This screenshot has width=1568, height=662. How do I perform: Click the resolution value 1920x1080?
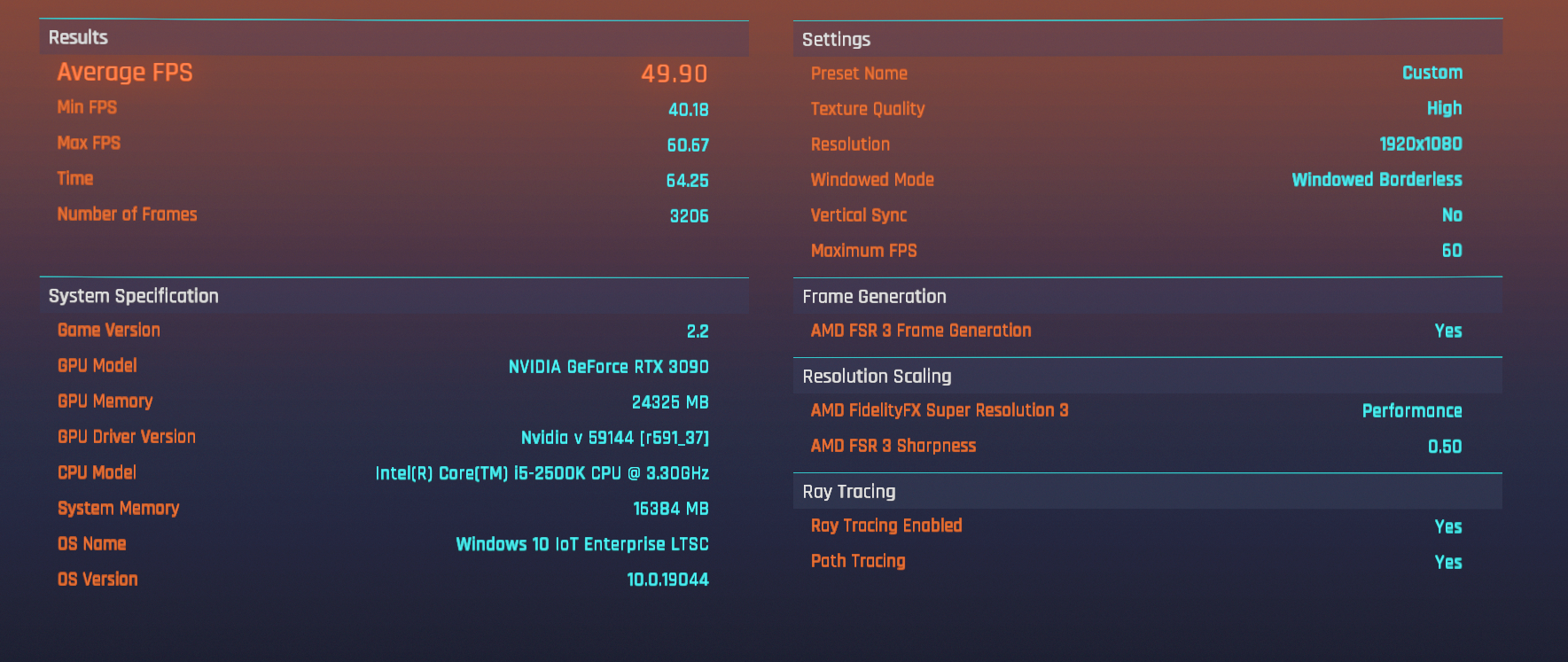coord(1421,144)
